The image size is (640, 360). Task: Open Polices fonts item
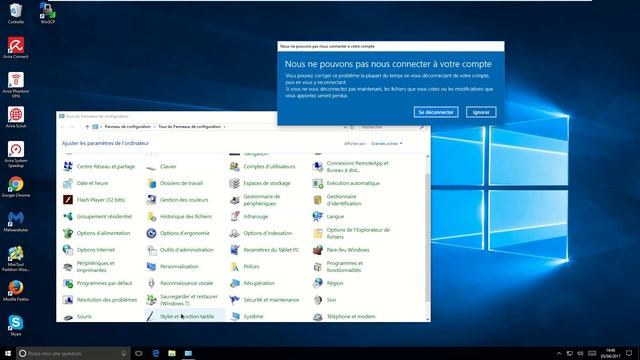coord(244,267)
